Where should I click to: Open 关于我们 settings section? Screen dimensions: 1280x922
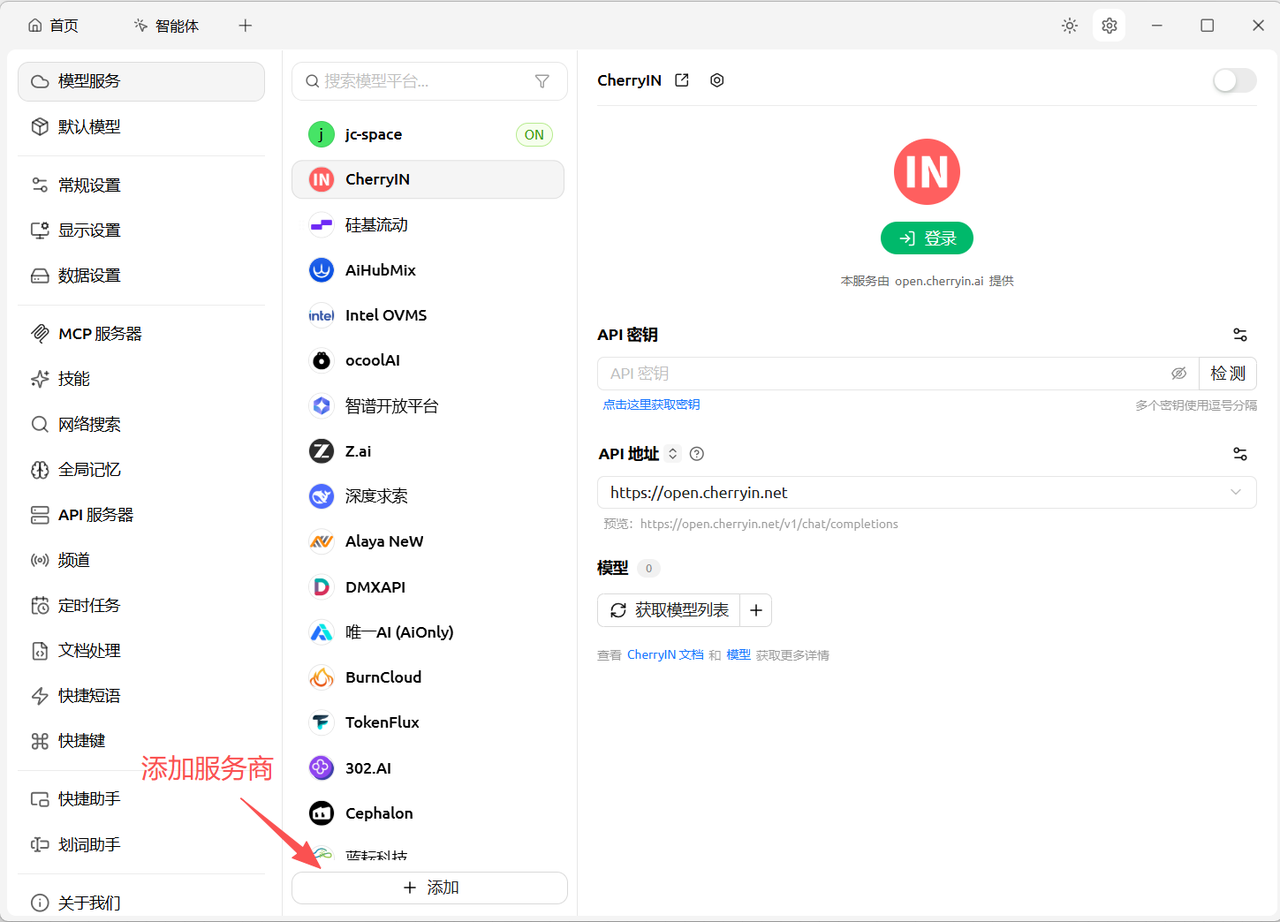click(x=141, y=903)
